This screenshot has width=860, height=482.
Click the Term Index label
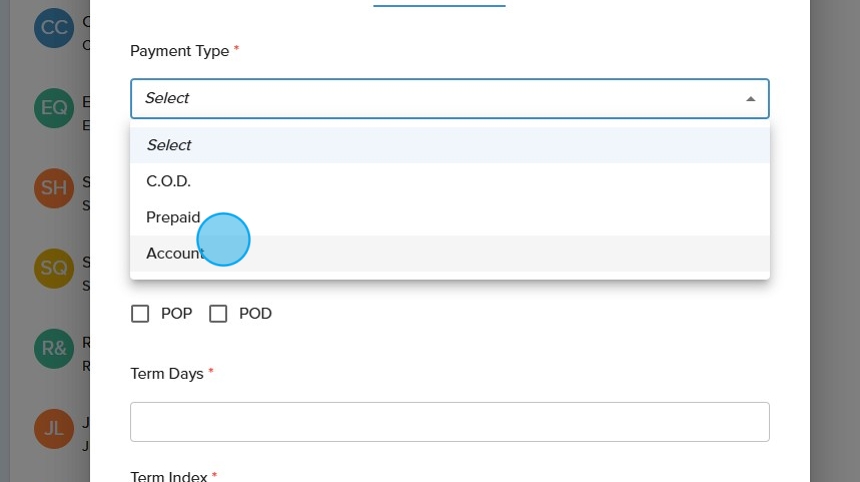tap(168, 476)
